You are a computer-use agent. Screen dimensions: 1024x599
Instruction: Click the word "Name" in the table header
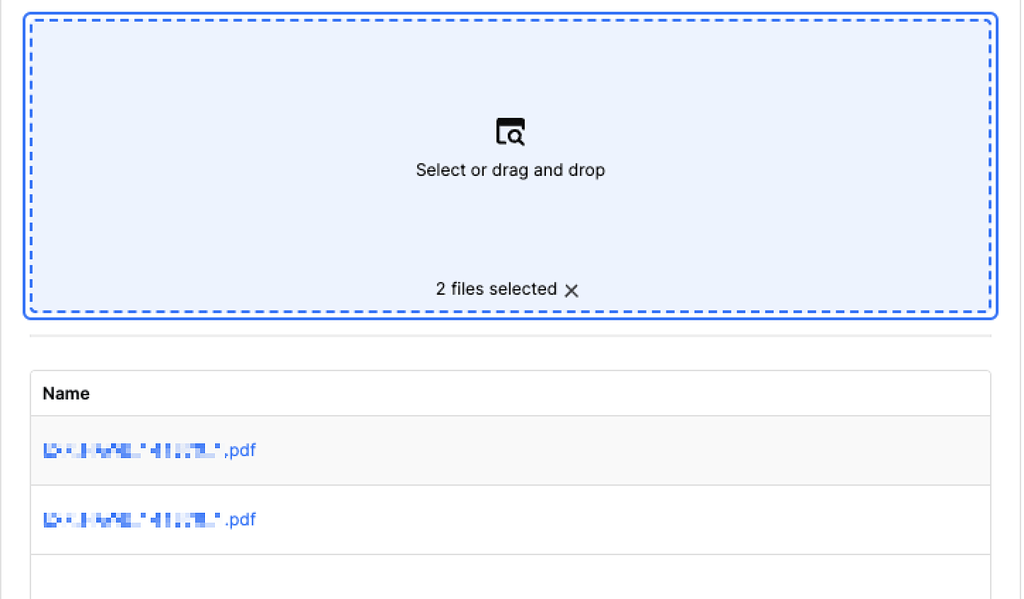pyautogui.click(x=66, y=394)
